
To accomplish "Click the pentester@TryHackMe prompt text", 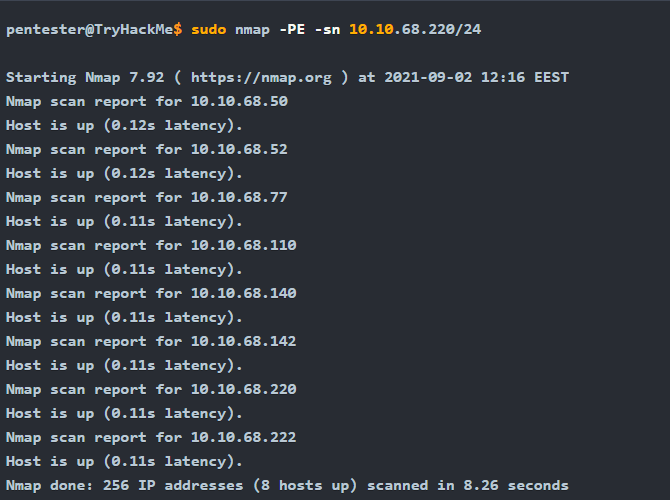I will (x=90, y=30).
